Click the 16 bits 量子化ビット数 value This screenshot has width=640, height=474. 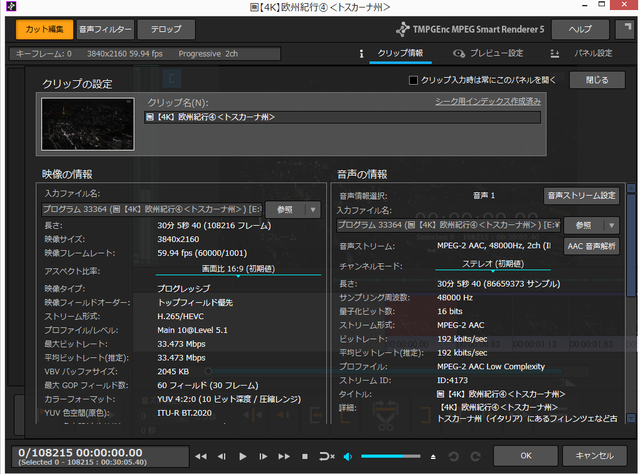click(x=450, y=312)
